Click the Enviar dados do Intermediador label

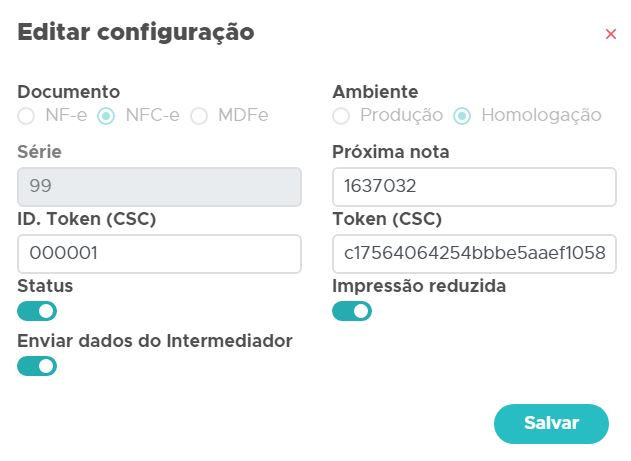tap(155, 341)
